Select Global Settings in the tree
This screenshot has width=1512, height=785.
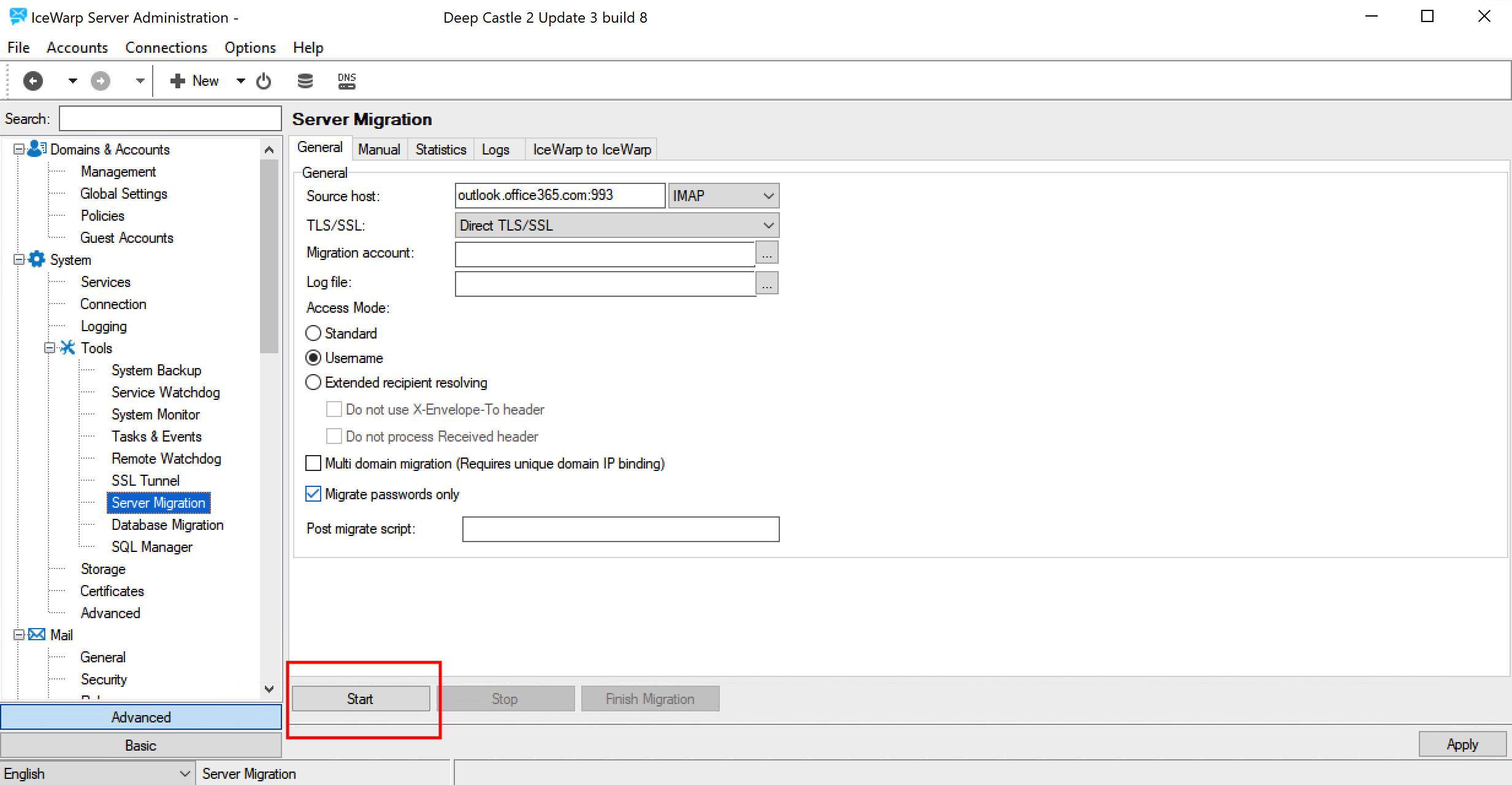[x=124, y=193]
